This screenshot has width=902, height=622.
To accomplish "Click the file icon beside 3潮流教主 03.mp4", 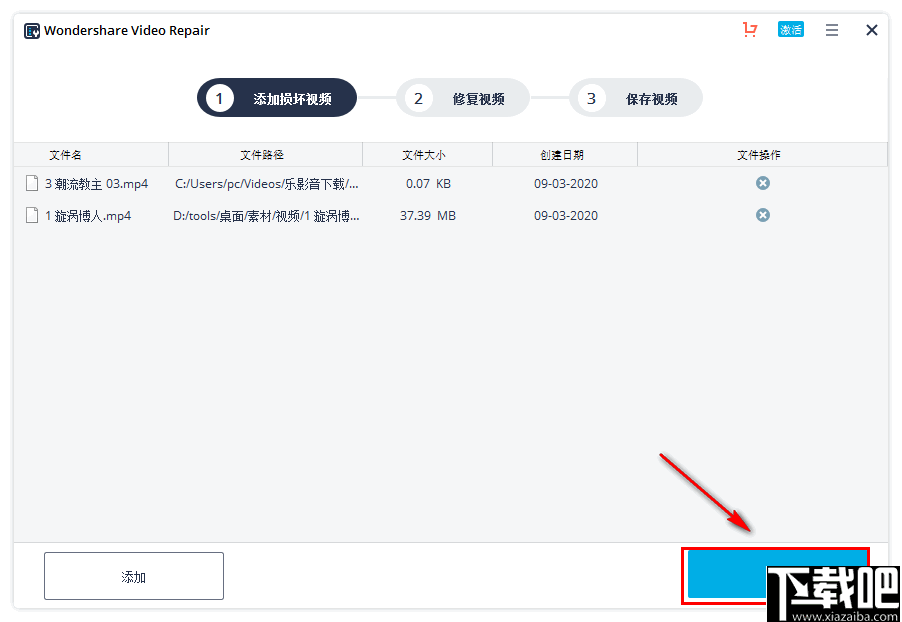I will pyautogui.click(x=31, y=183).
